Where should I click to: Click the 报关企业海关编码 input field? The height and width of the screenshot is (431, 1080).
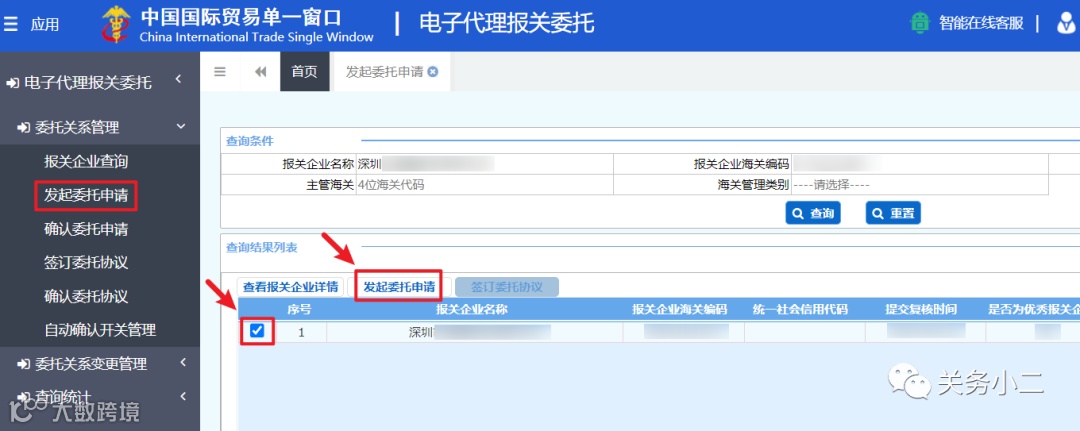(x=920, y=165)
